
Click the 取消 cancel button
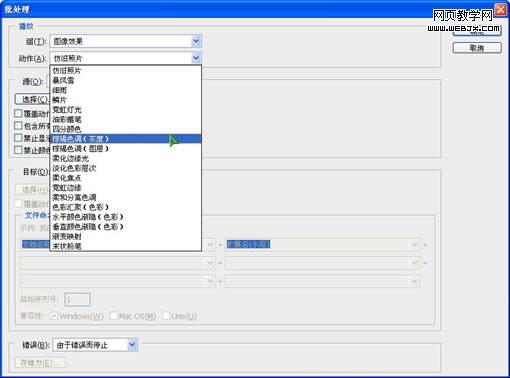(x=477, y=48)
